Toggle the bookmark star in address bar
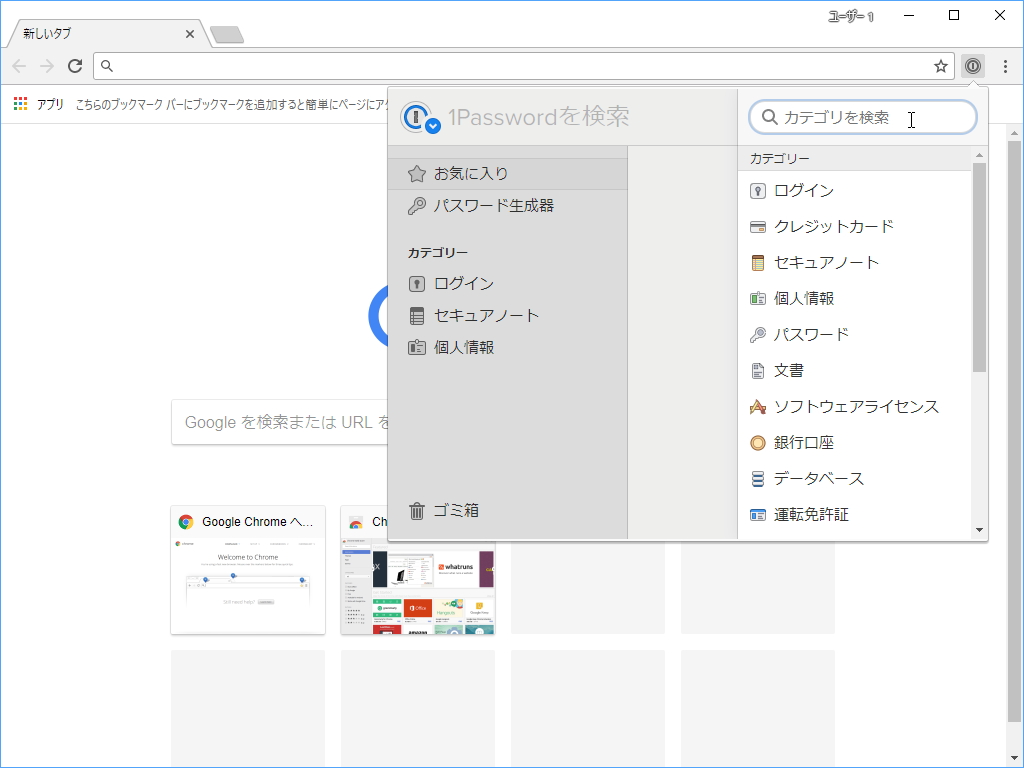This screenshot has height=768, width=1024. coord(940,66)
